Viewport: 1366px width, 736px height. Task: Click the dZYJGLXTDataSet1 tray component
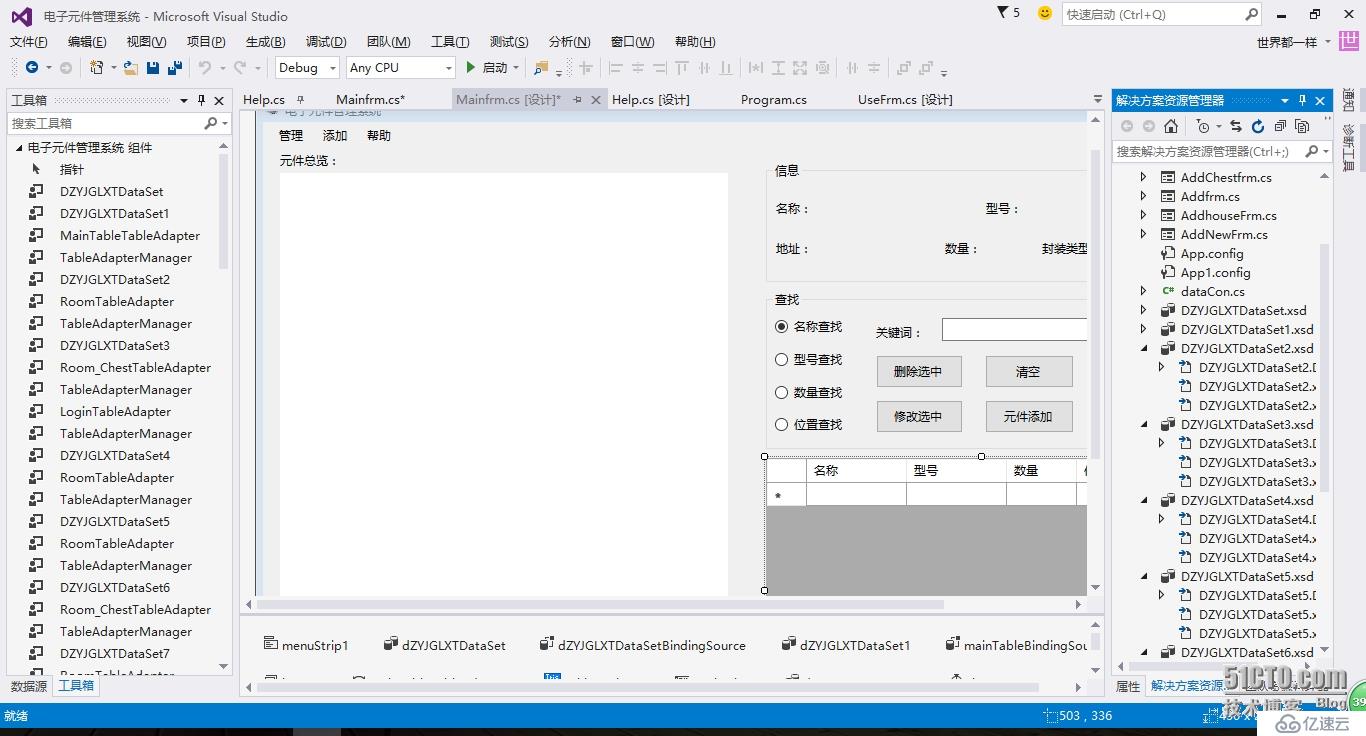pyautogui.click(x=846, y=645)
